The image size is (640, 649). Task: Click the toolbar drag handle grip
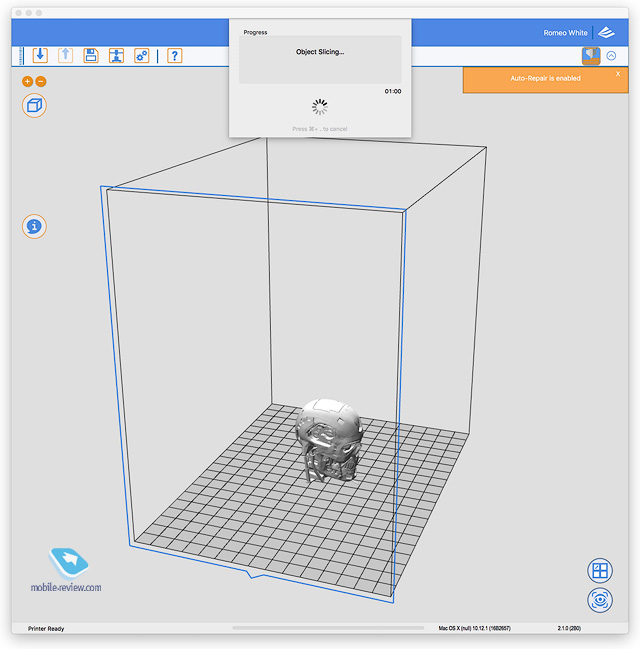pos(20,56)
